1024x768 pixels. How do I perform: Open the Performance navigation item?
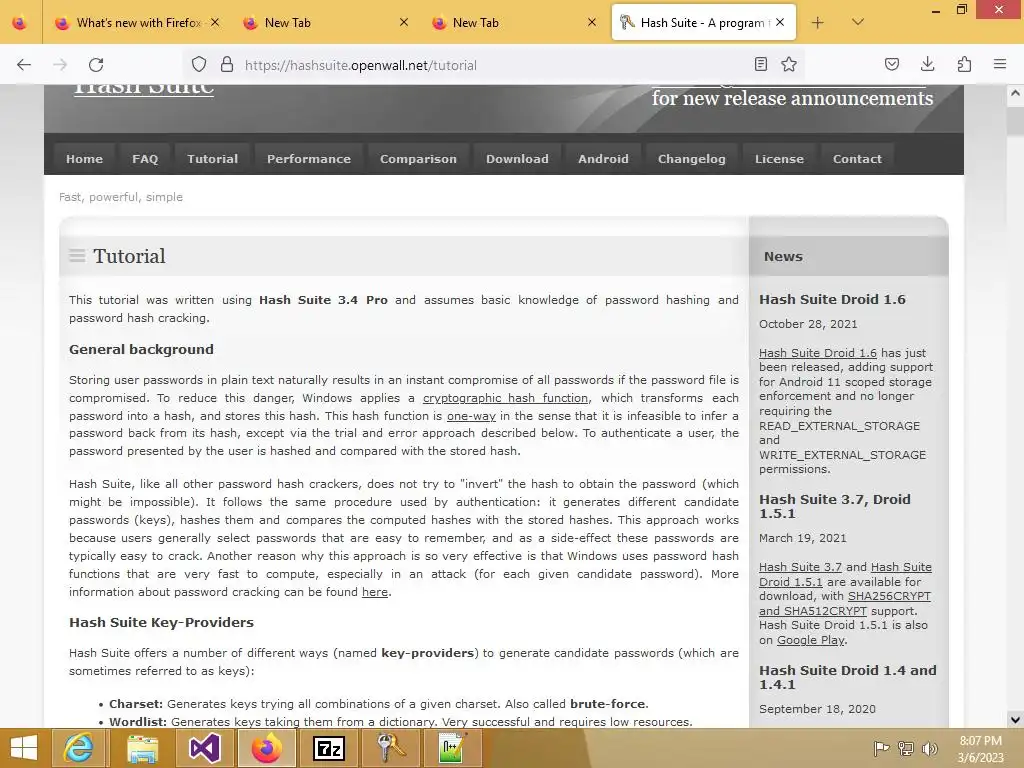click(x=308, y=159)
